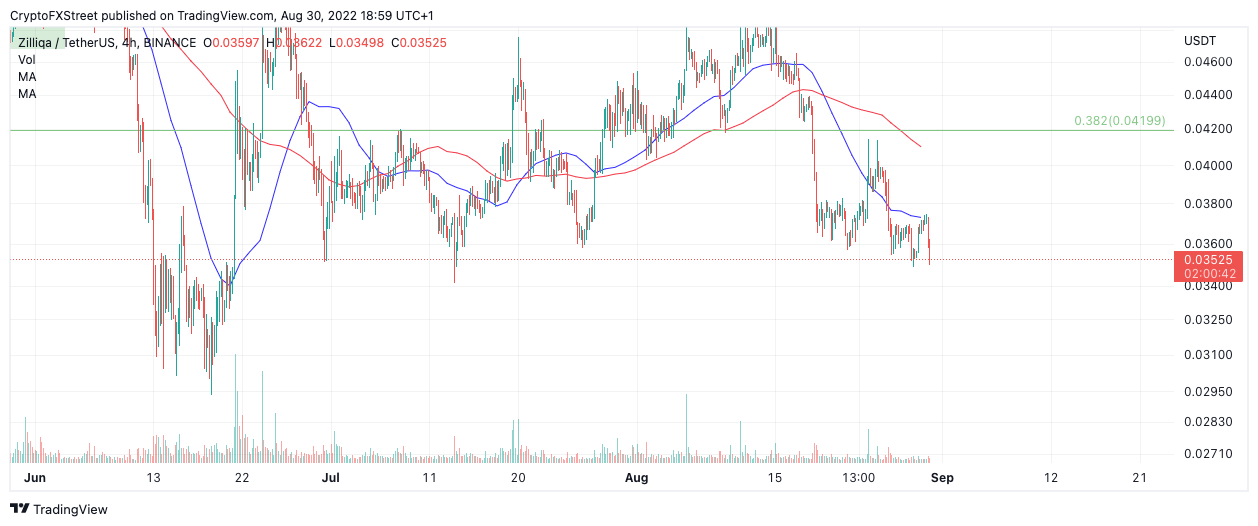Viewport: 1258px width, 526px height.
Task: Select the Sep marker on the time axis
Action: [942, 478]
